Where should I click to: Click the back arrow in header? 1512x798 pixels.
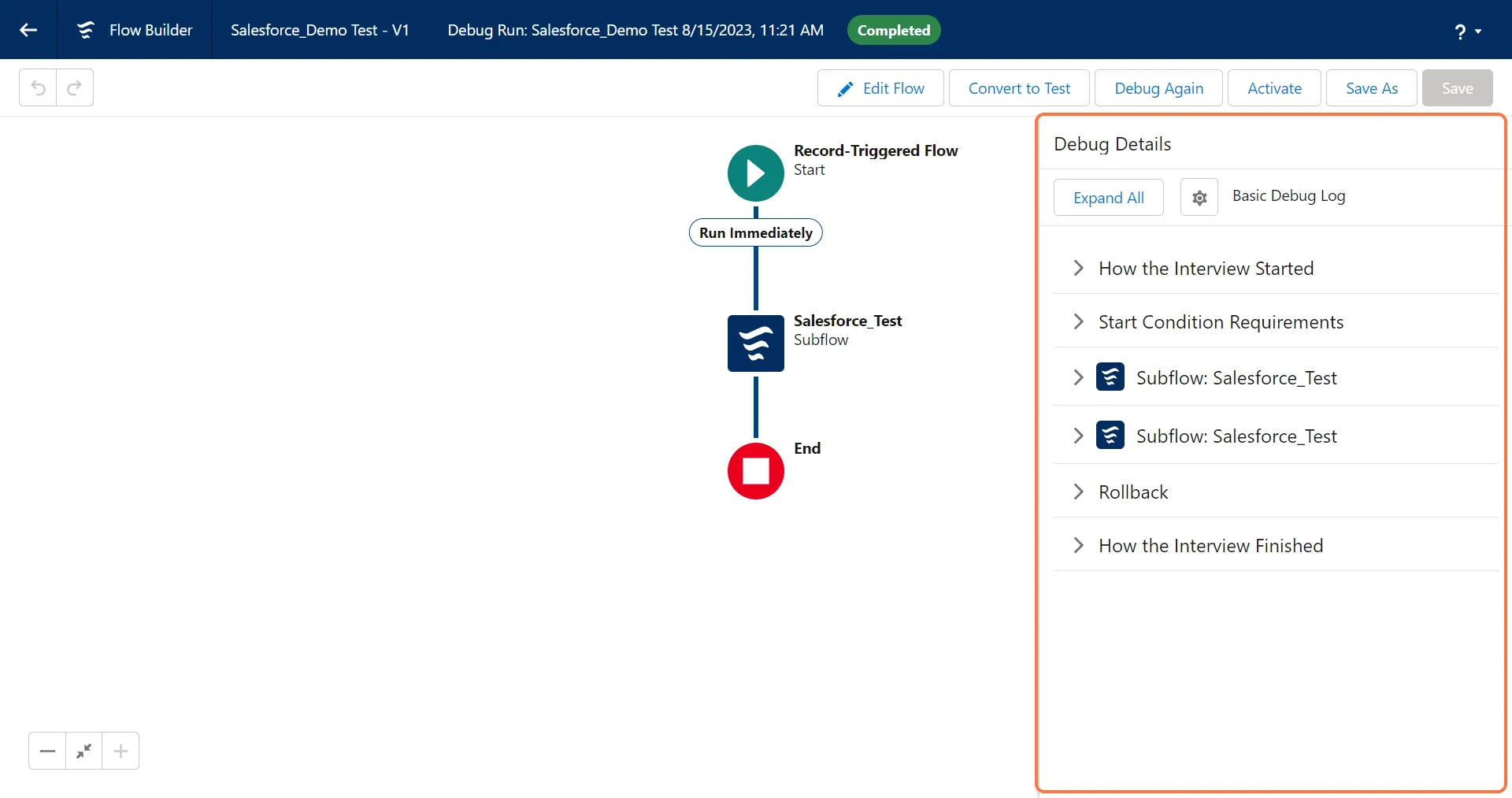click(x=28, y=30)
